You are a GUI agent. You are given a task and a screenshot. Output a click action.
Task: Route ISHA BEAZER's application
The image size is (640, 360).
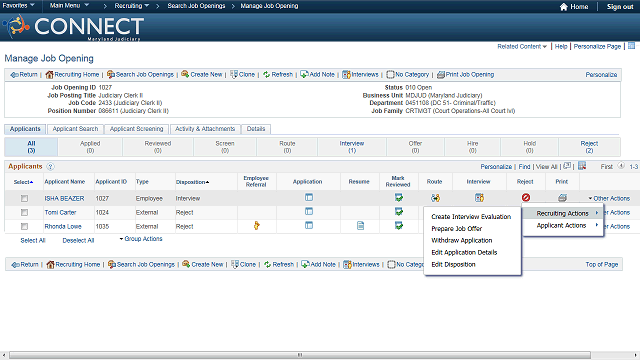click(x=435, y=198)
